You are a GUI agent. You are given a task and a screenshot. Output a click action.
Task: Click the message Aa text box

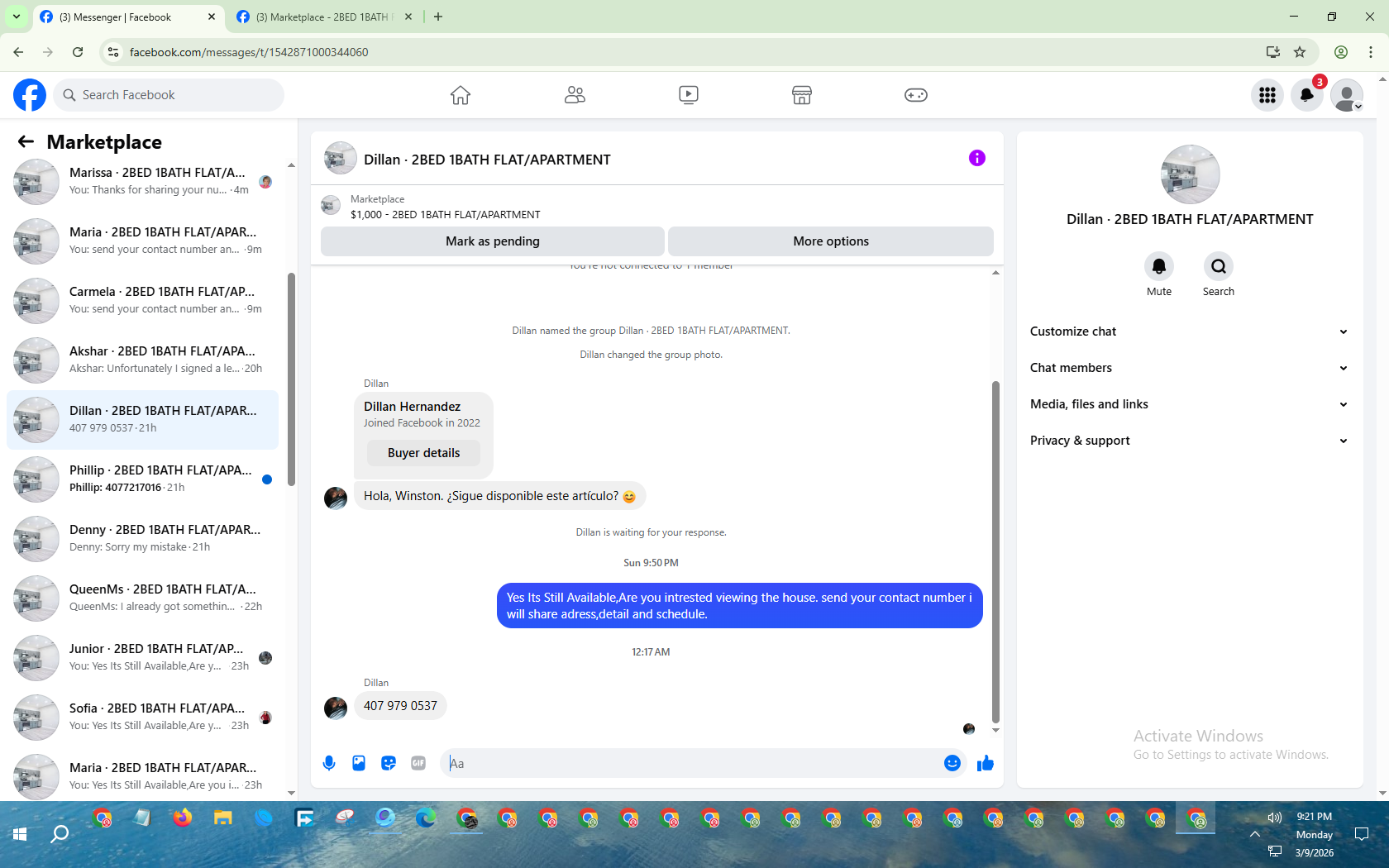690,763
